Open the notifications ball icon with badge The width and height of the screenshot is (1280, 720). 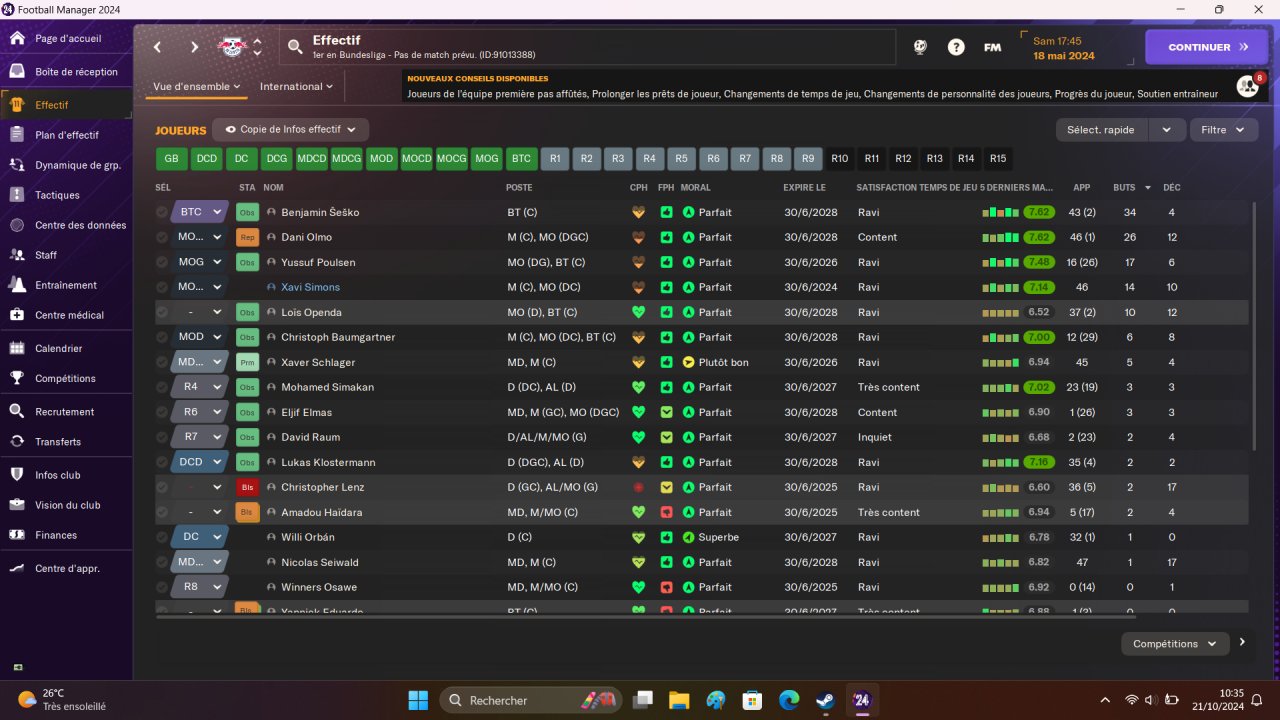coord(1248,86)
